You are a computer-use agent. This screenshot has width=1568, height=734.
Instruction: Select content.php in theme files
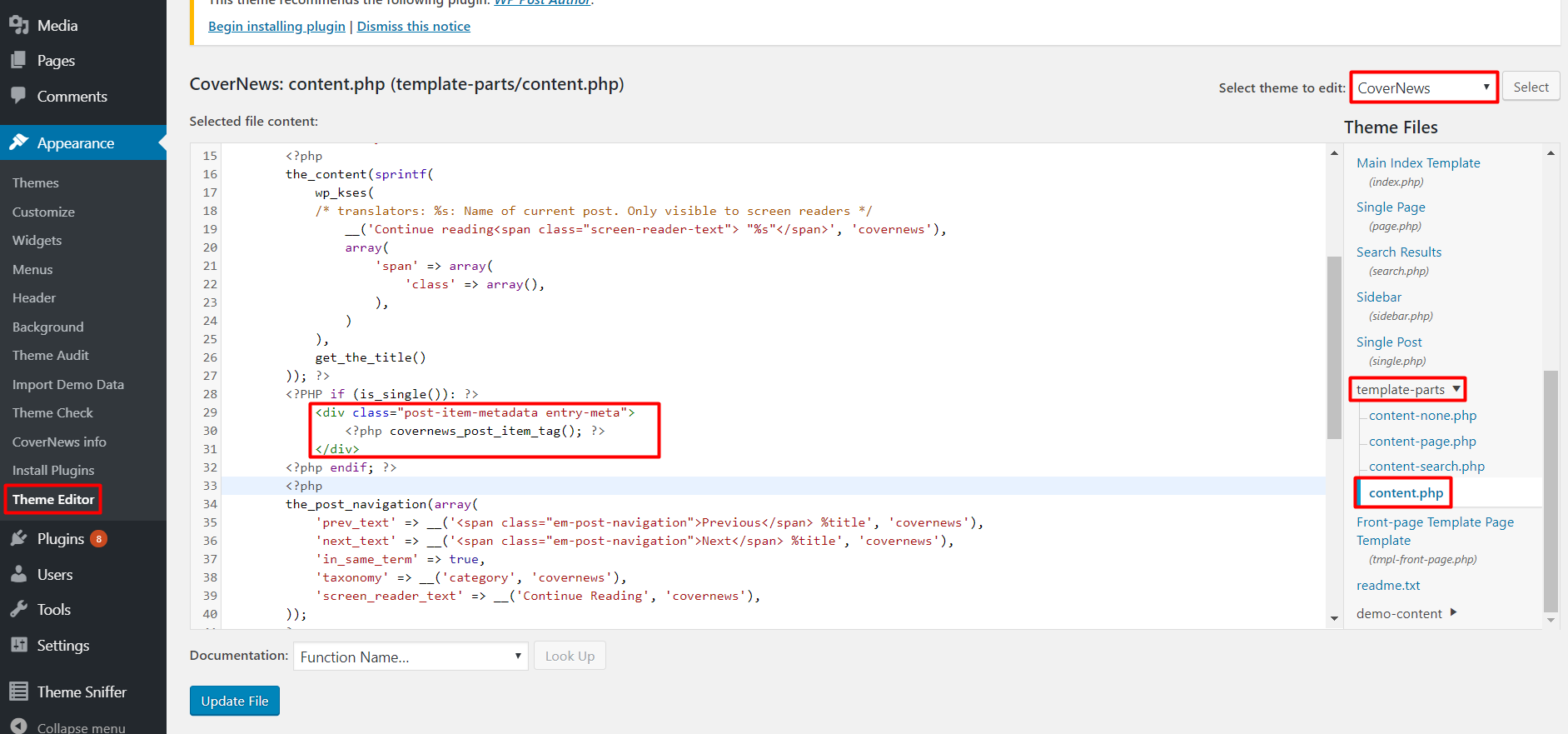click(1406, 493)
